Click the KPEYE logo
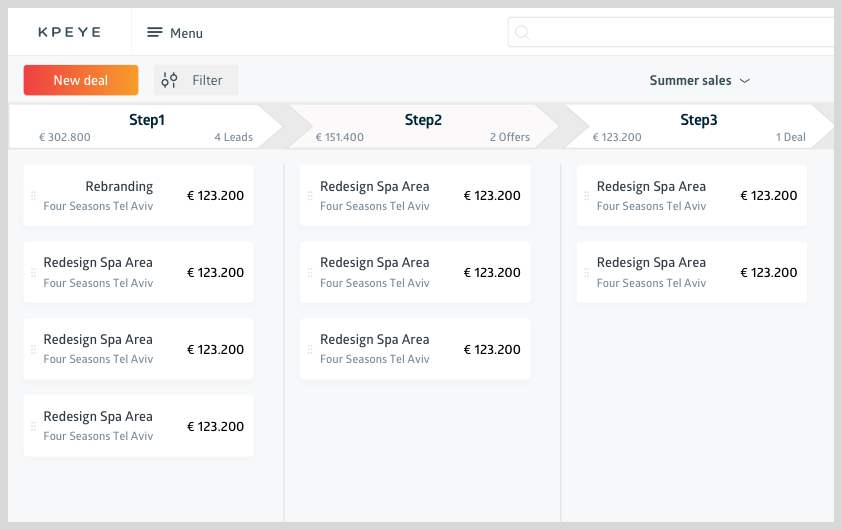The height and width of the screenshot is (530, 842). point(69,32)
